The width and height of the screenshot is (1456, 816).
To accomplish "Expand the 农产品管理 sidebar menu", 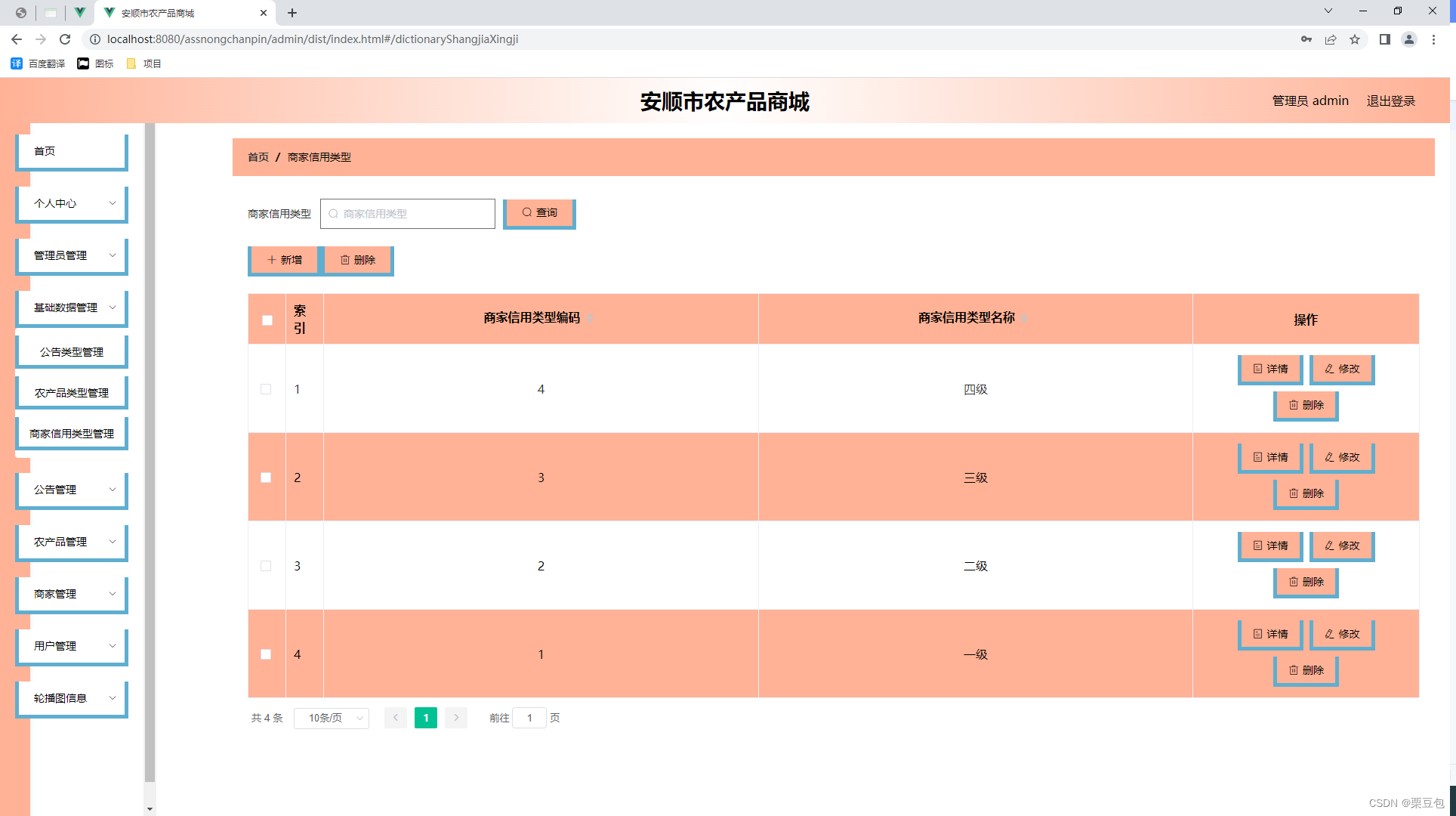I will (x=72, y=542).
